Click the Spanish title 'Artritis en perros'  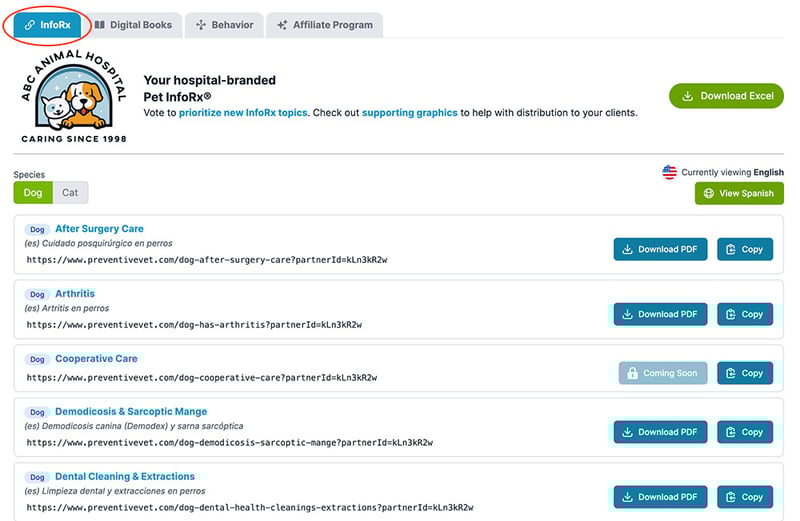pyautogui.click(x=76, y=308)
